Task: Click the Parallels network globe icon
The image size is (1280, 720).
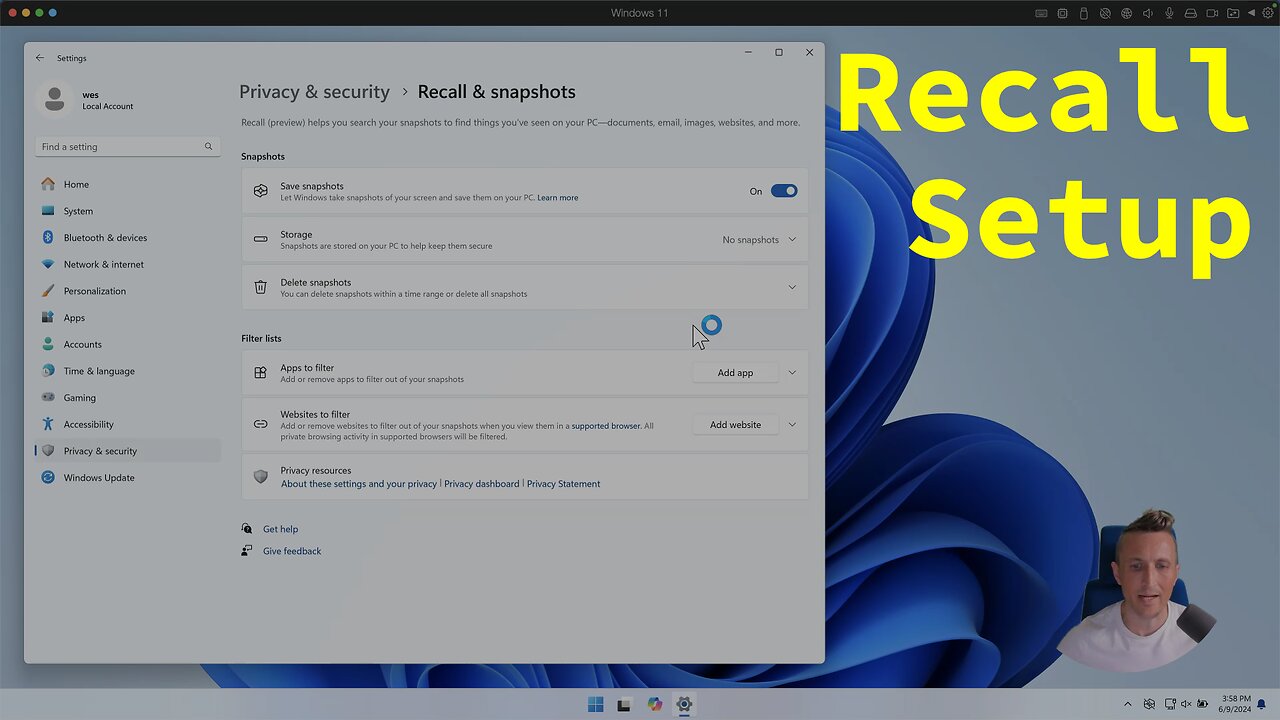Action: click(1126, 13)
